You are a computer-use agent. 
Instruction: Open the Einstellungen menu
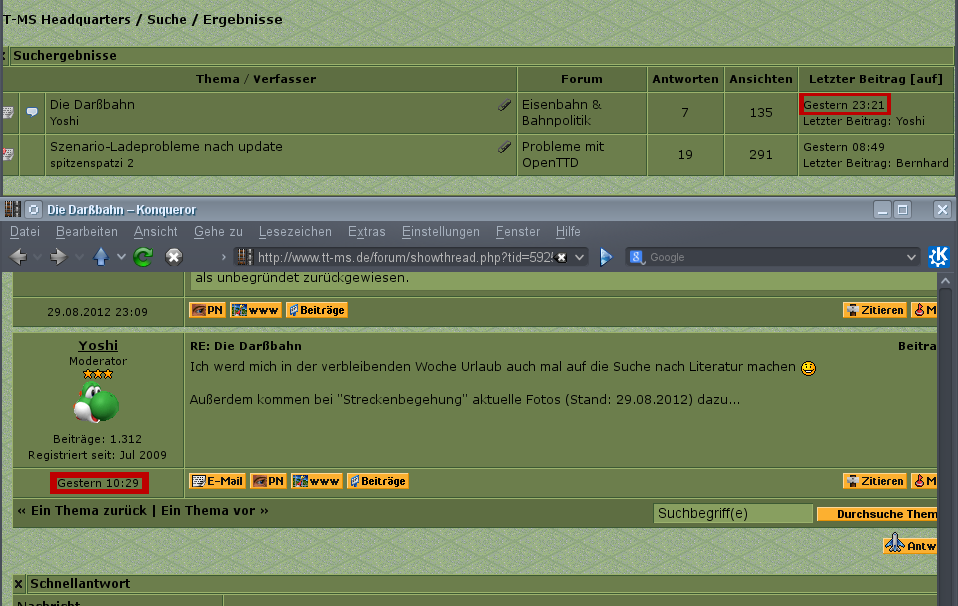tap(440, 232)
